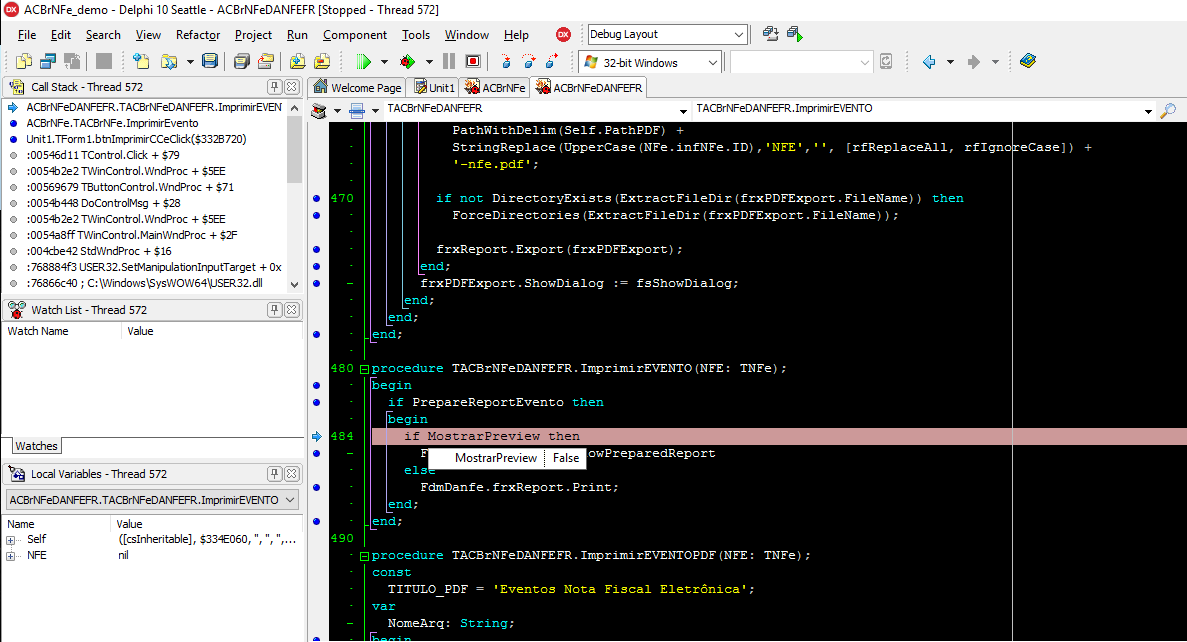Click the bug-with-arrow run icon
The image size is (1187, 642).
407,61
